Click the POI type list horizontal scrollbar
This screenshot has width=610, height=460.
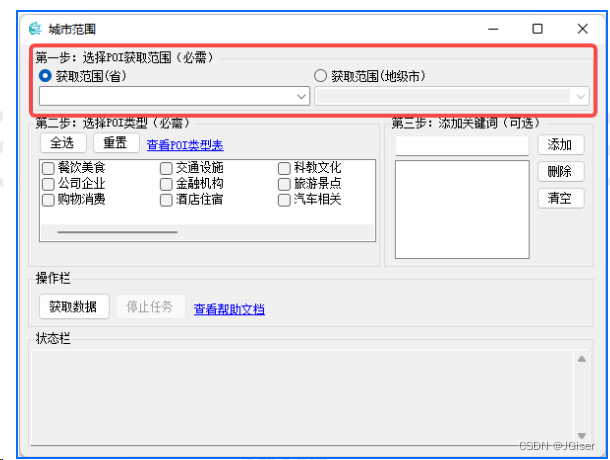(x=117, y=232)
